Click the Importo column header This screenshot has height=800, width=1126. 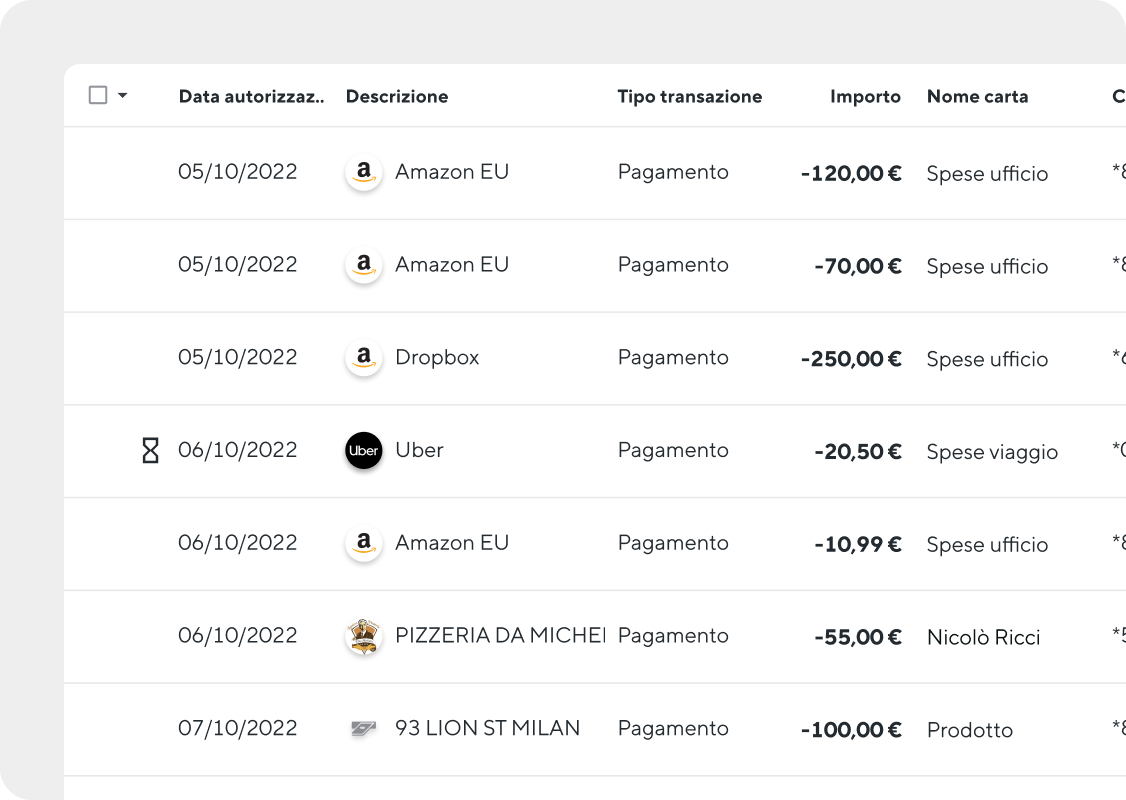865,96
